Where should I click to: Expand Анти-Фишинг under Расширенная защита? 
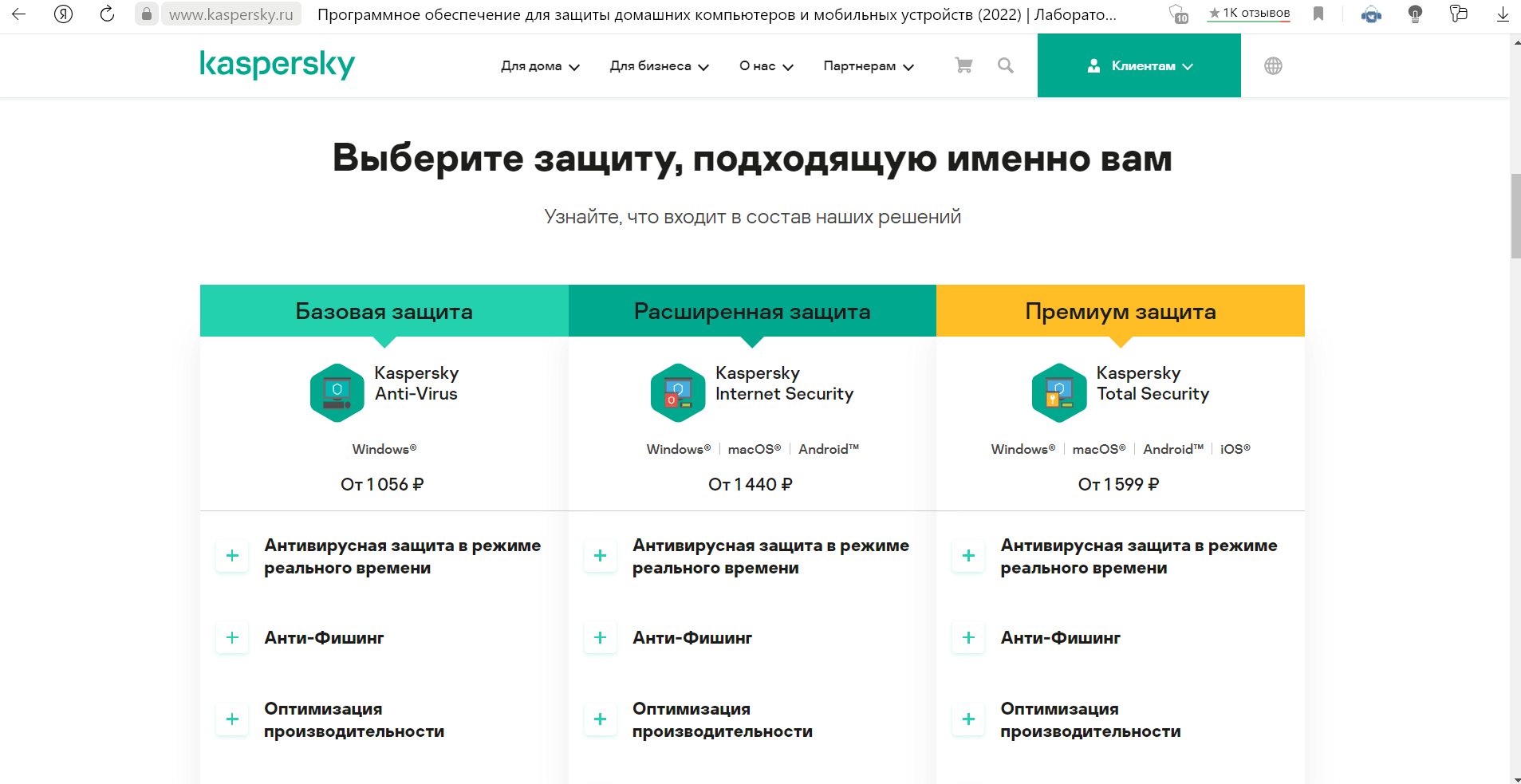click(601, 637)
